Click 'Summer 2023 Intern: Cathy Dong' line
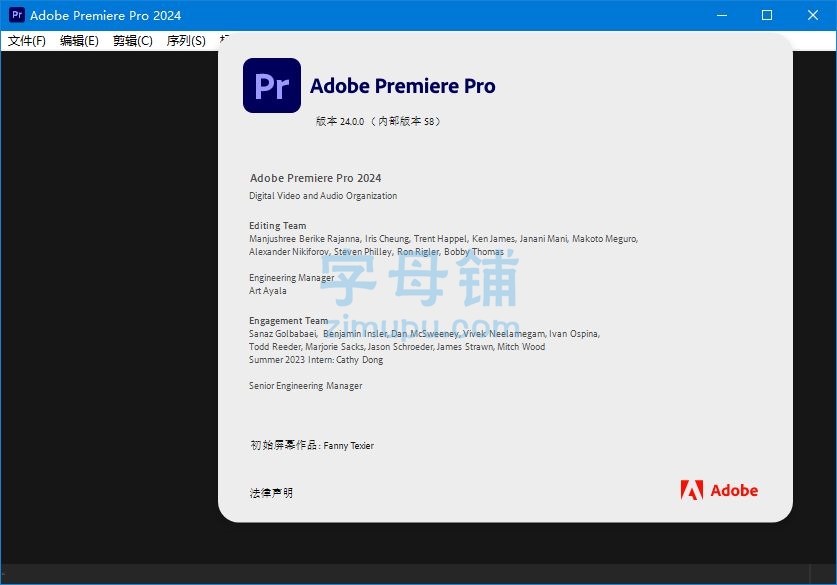This screenshot has height=585, width=837. click(316, 360)
